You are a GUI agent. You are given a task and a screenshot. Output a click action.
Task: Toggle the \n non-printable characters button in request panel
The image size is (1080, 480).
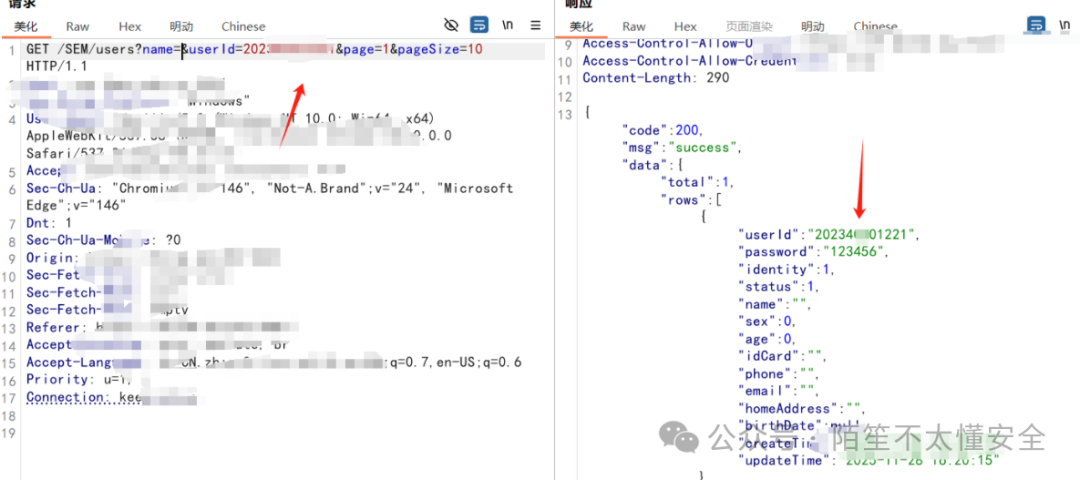point(508,25)
